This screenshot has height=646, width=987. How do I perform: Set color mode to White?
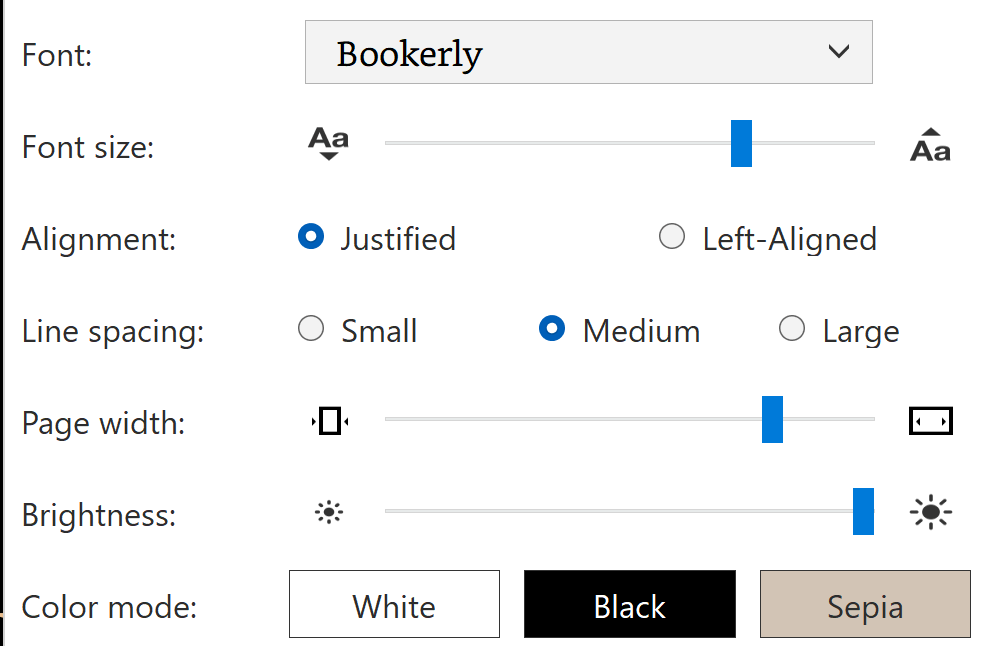(394, 604)
